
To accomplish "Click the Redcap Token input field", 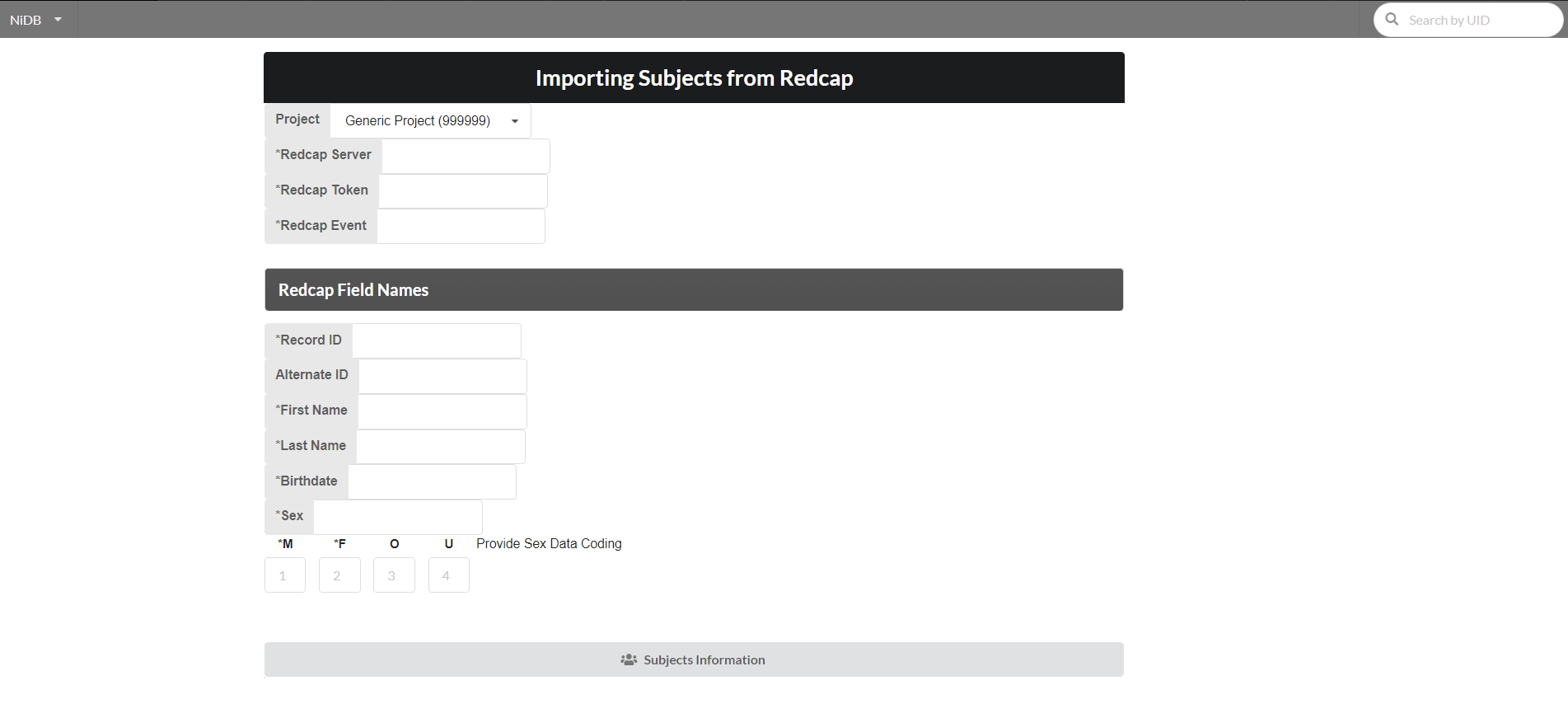I will 462,191.
